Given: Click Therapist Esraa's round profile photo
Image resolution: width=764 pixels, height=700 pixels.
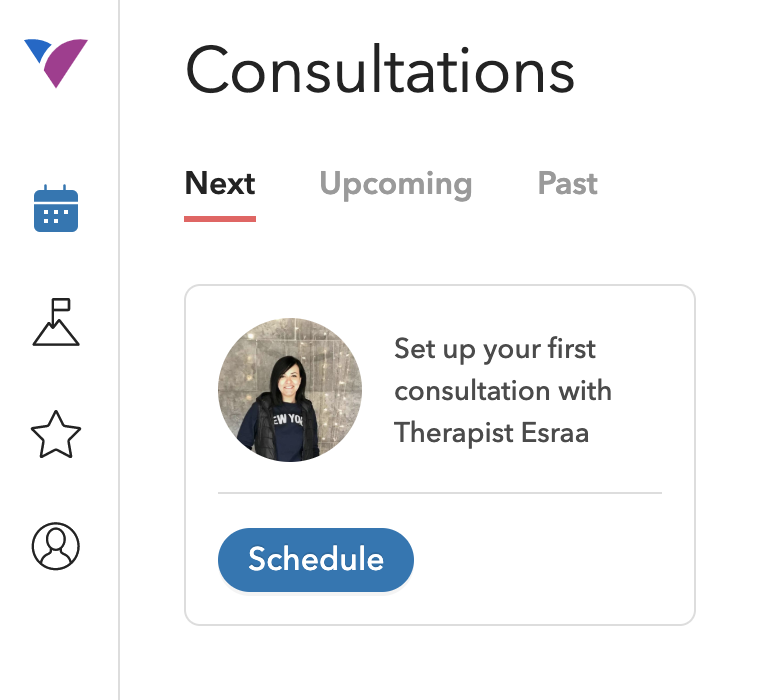Looking at the screenshot, I should pos(290,390).
